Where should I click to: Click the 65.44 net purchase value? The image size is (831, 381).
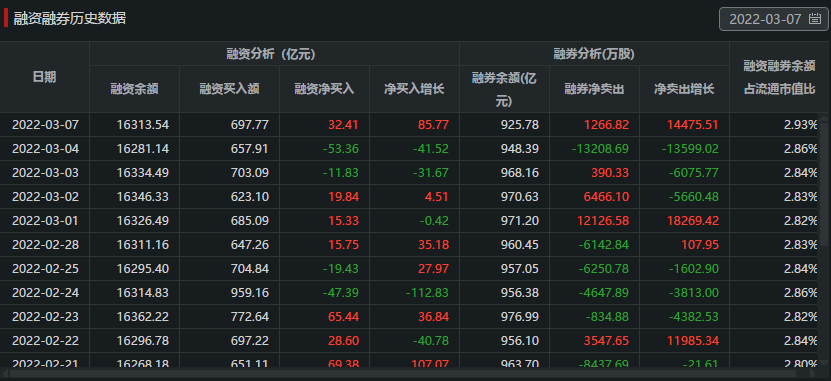click(x=343, y=317)
